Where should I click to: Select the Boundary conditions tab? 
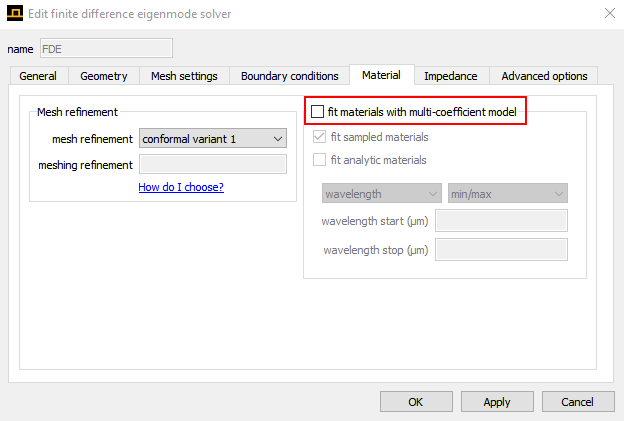point(289,76)
